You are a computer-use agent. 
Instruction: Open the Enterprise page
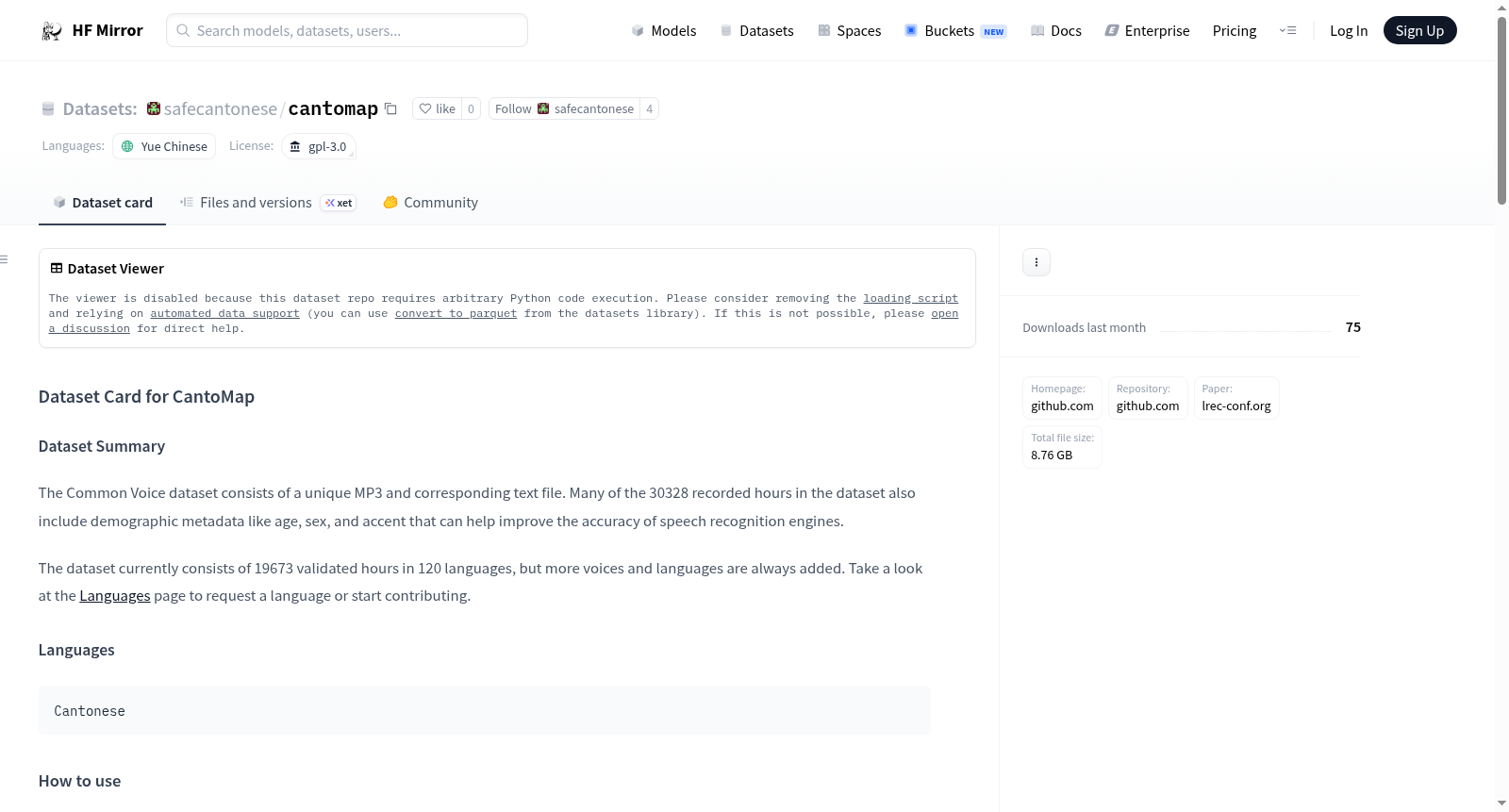point(1147,31)
